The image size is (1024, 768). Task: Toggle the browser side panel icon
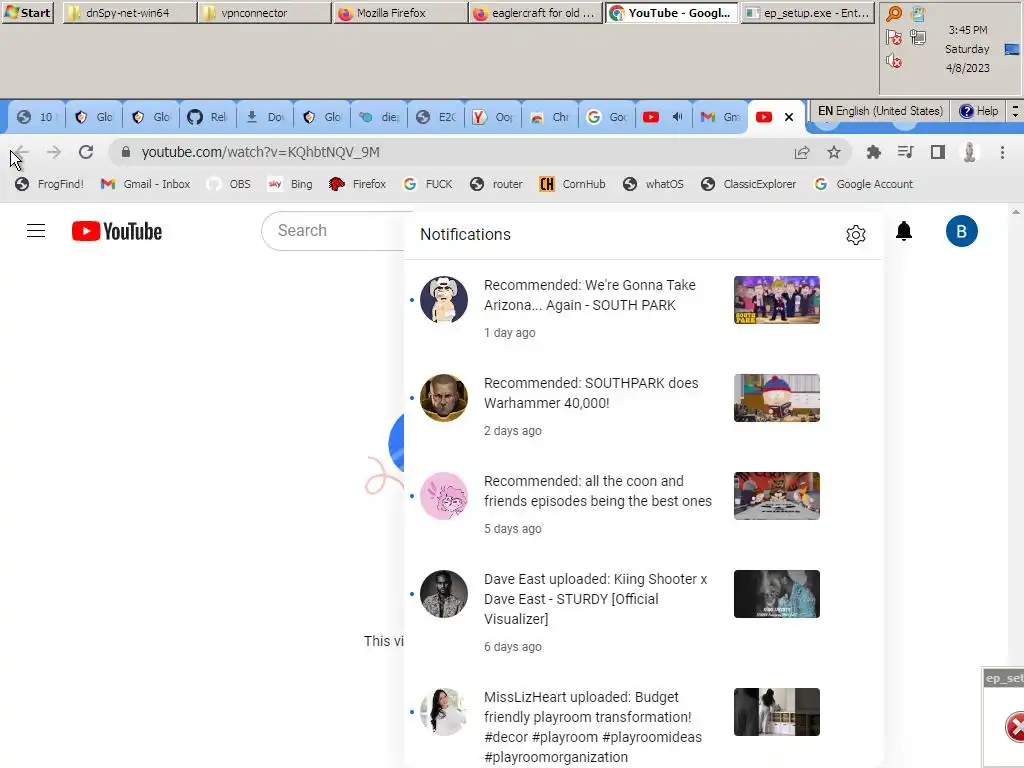[938, 152]
